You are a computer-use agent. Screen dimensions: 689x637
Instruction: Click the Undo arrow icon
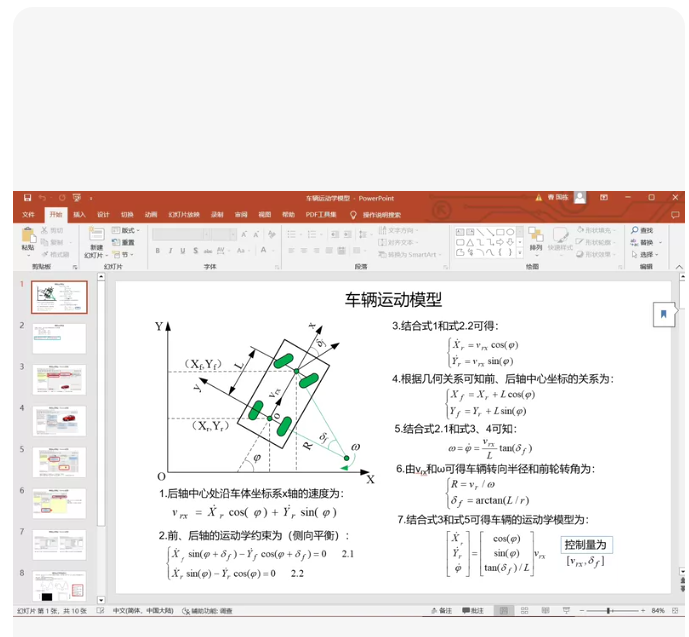42,198
